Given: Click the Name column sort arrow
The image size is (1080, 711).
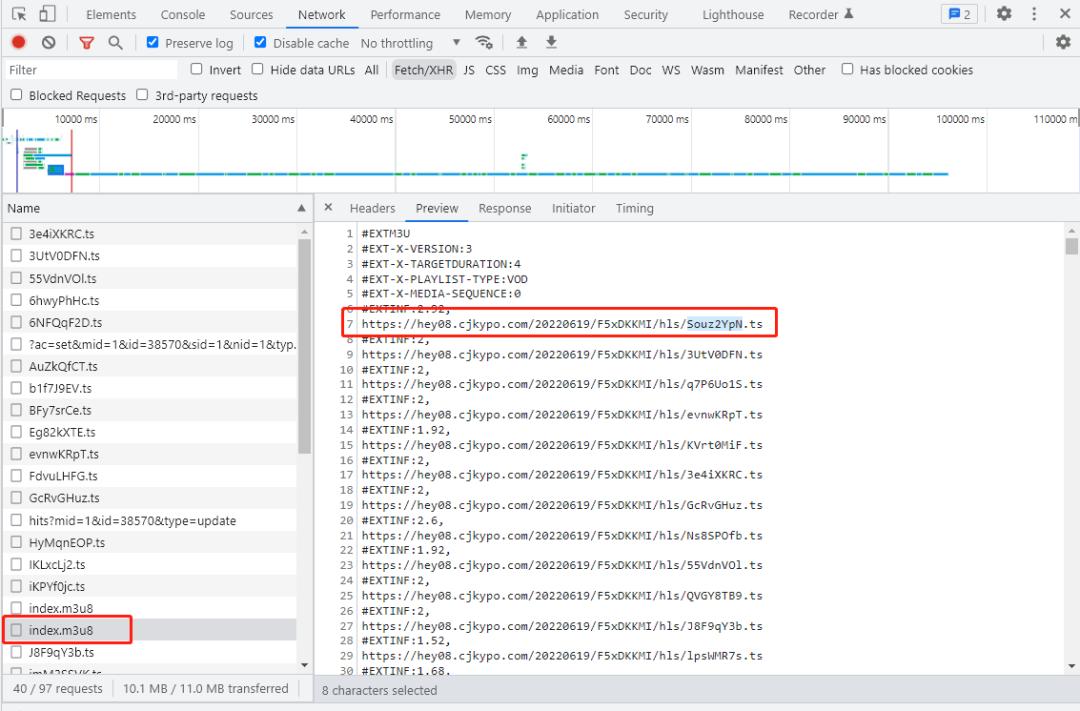Looking at the screenshot, I should [302, 208].
